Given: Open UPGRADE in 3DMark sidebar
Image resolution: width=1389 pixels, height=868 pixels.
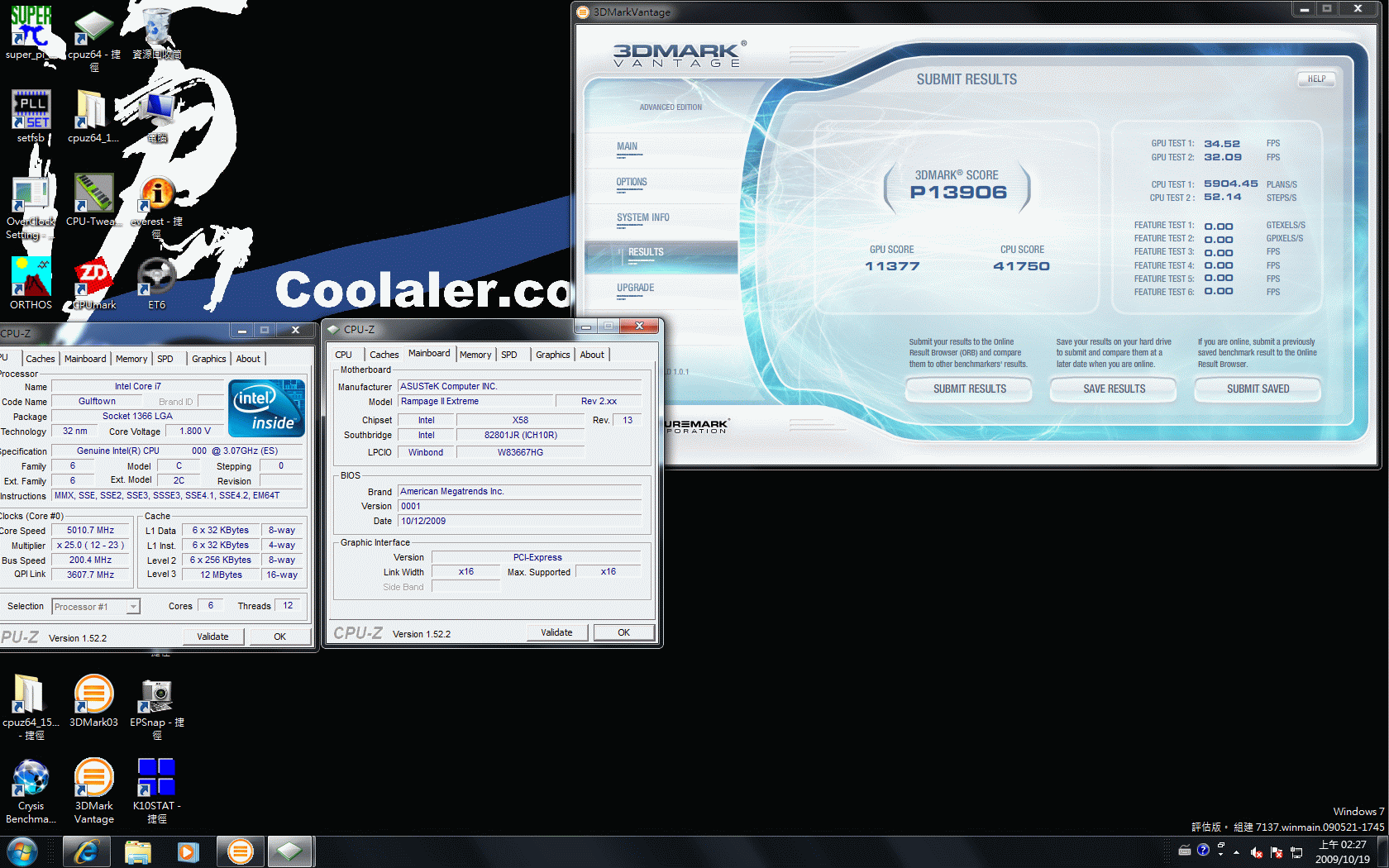Looking at the screenshot, I should (x=635, y=289).
